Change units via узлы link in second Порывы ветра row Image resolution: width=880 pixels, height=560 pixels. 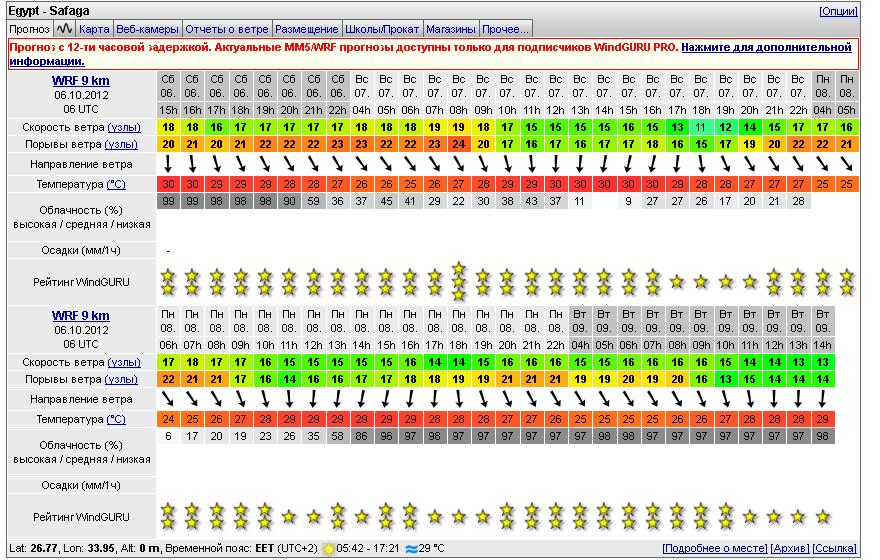pos(121,379)
